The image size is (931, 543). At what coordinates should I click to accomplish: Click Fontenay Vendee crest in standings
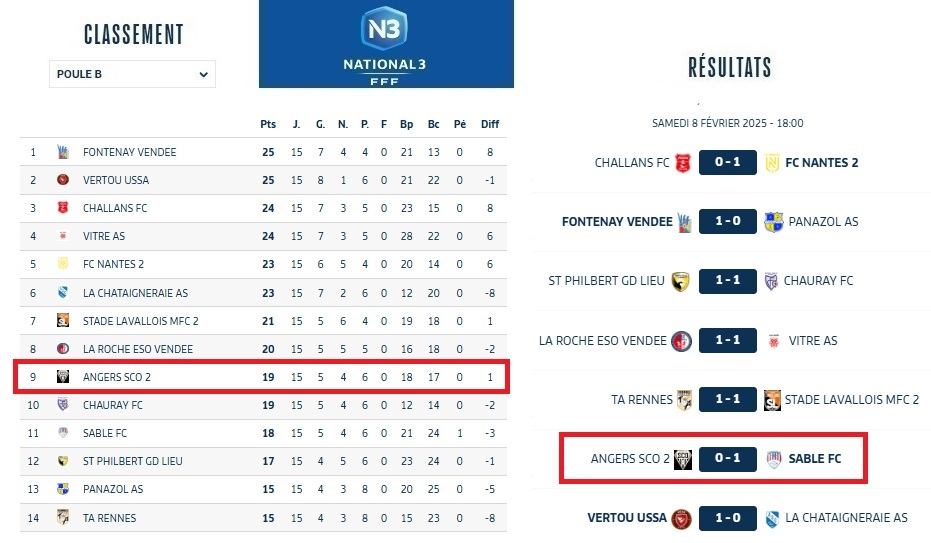pos(62,152)
